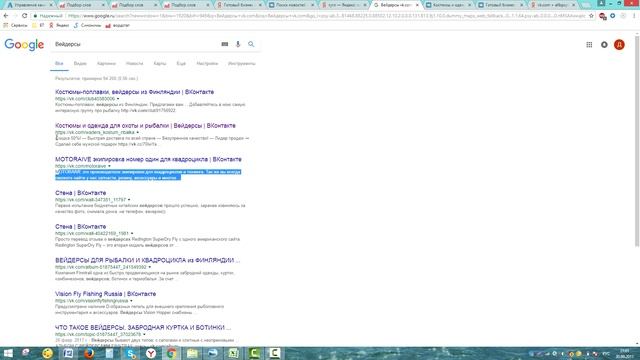Expand arrow beside vk.com/motoraive URL

coord(109,166)
